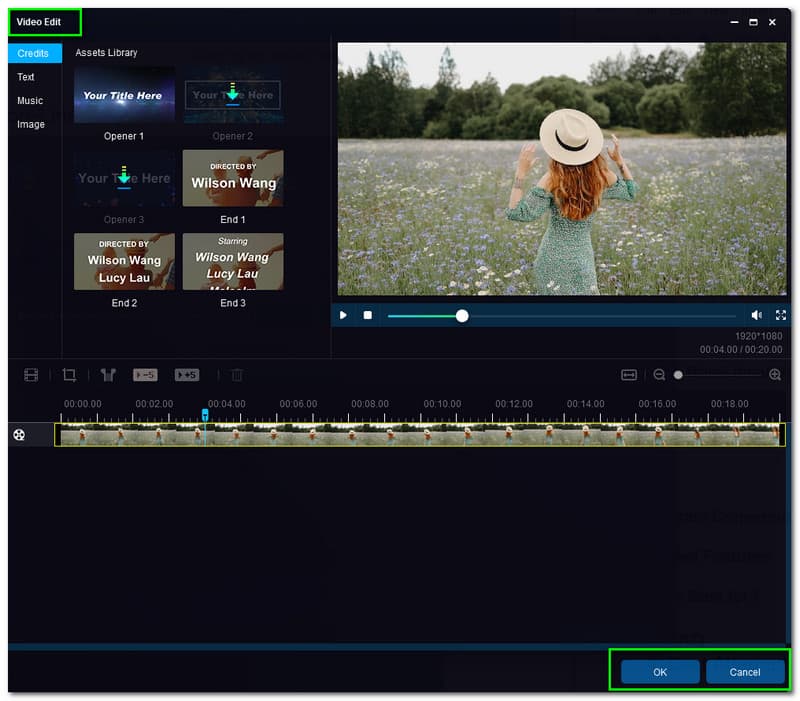Play the video preview
The image size is (800, 701).
343,315
